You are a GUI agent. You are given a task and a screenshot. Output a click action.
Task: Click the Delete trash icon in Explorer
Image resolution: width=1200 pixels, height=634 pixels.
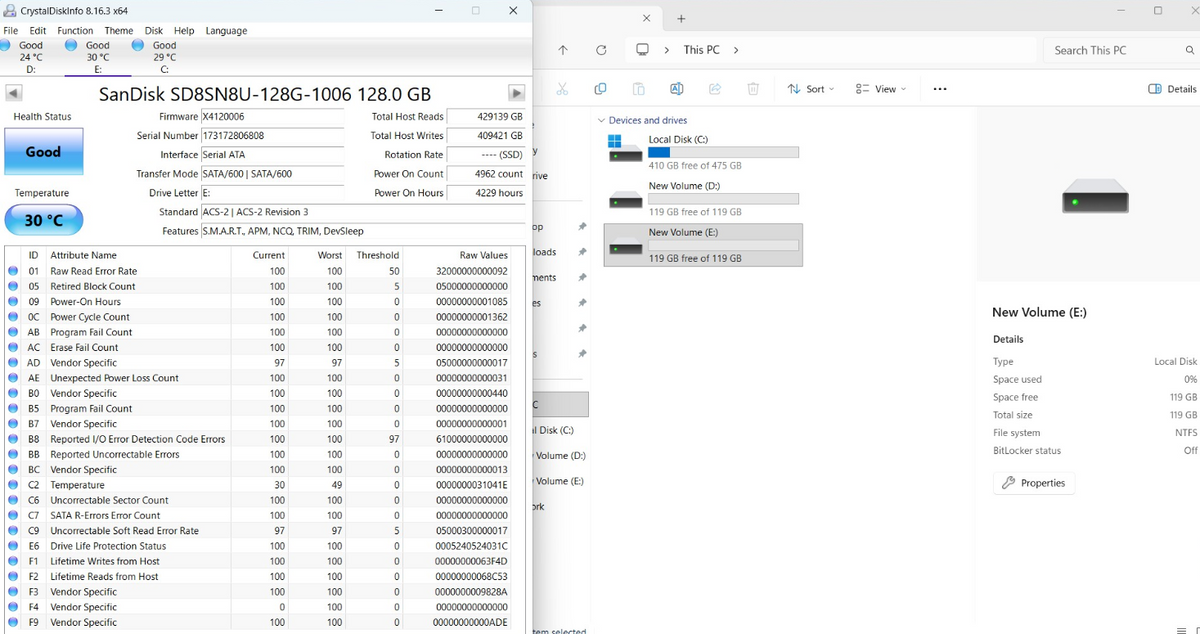[753, 89]
